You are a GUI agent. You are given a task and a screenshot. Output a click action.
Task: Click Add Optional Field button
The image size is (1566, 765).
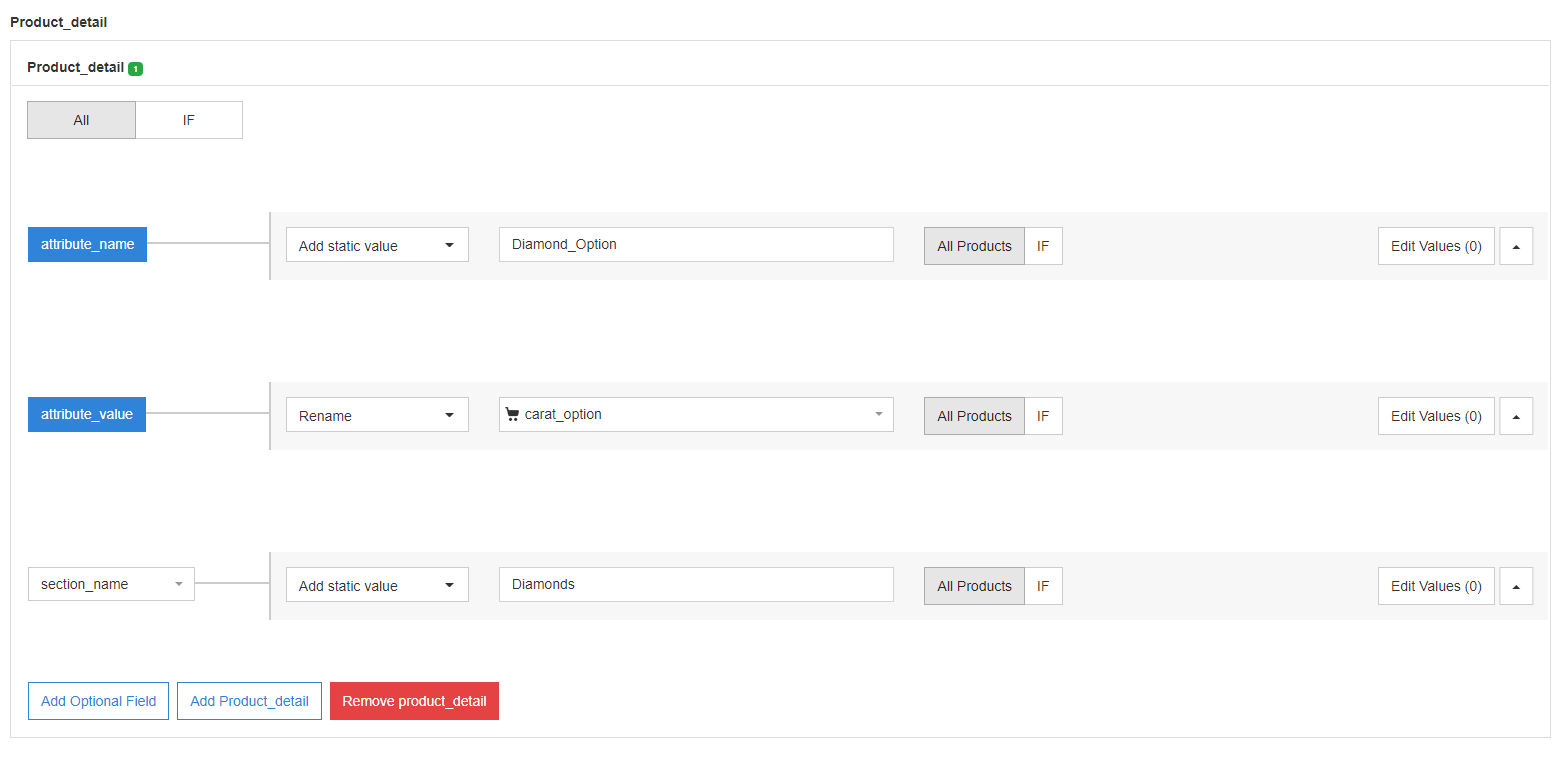click(98, 701)
